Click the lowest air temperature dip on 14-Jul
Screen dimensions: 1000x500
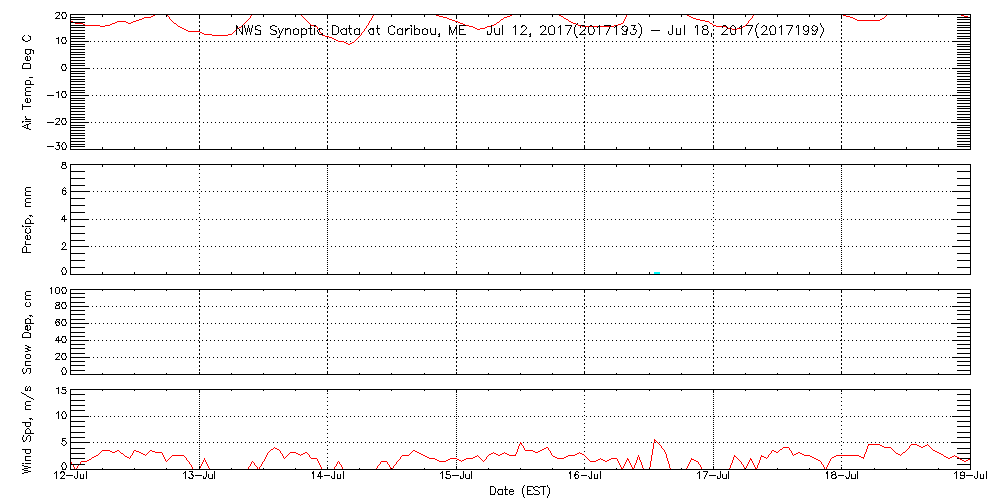coord(347,44)
